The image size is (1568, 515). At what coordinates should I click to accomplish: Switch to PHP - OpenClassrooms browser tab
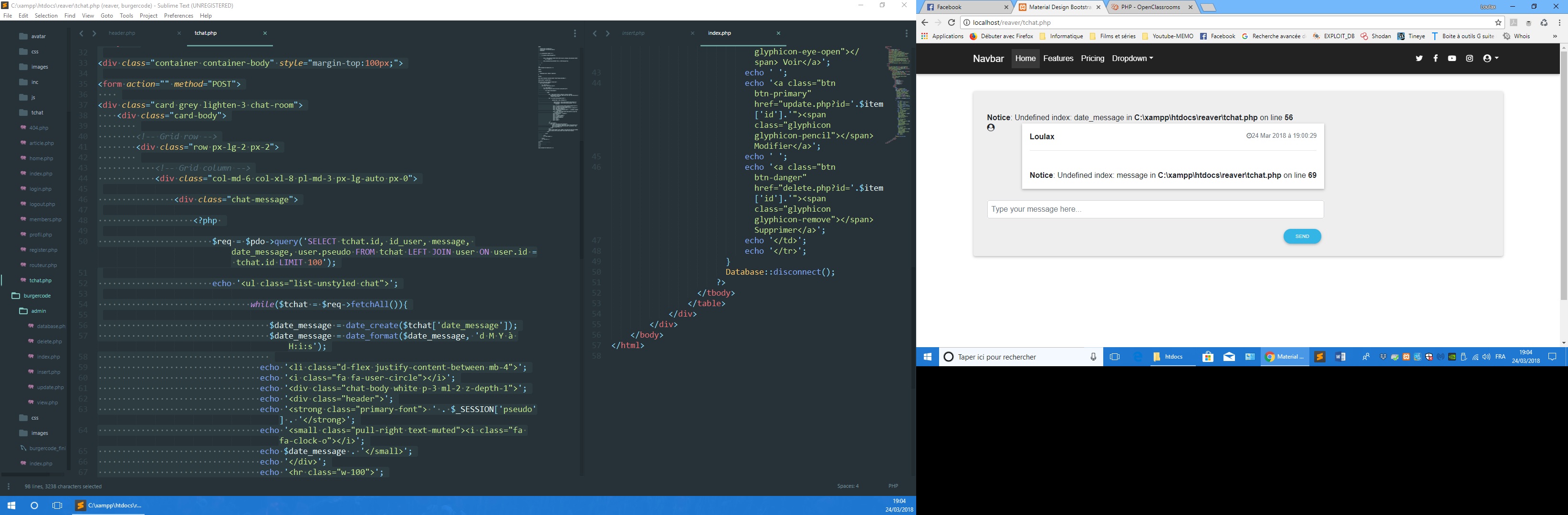pos(1150,7)
